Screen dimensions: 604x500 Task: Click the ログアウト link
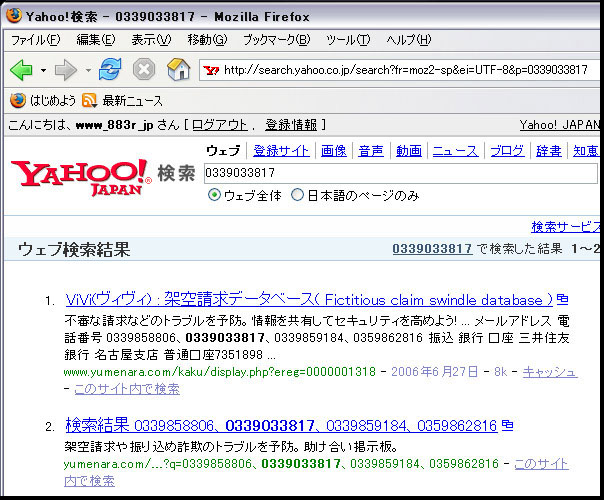(x=220, y=125)
